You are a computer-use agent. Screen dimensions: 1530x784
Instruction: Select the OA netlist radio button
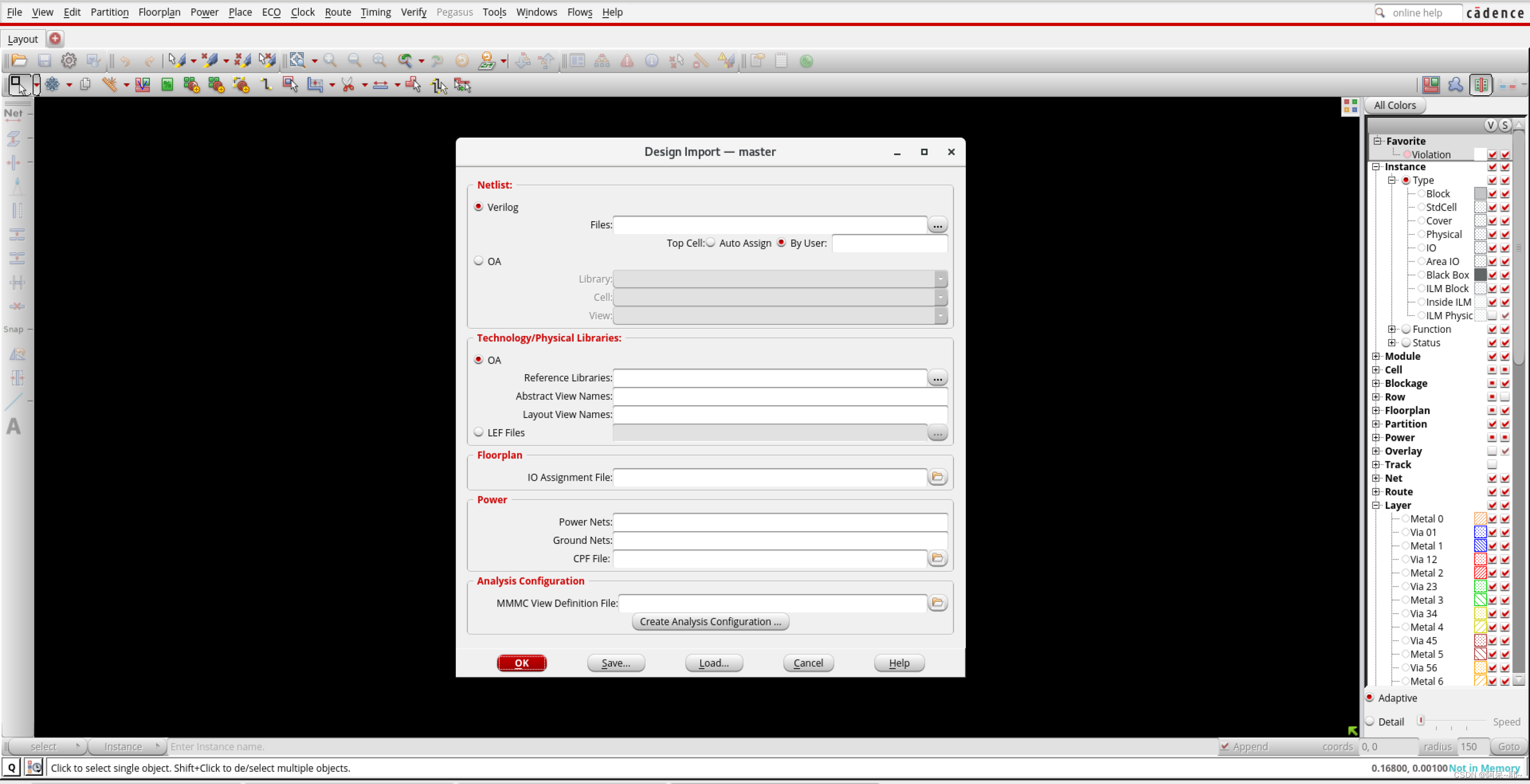click(479, 260)
